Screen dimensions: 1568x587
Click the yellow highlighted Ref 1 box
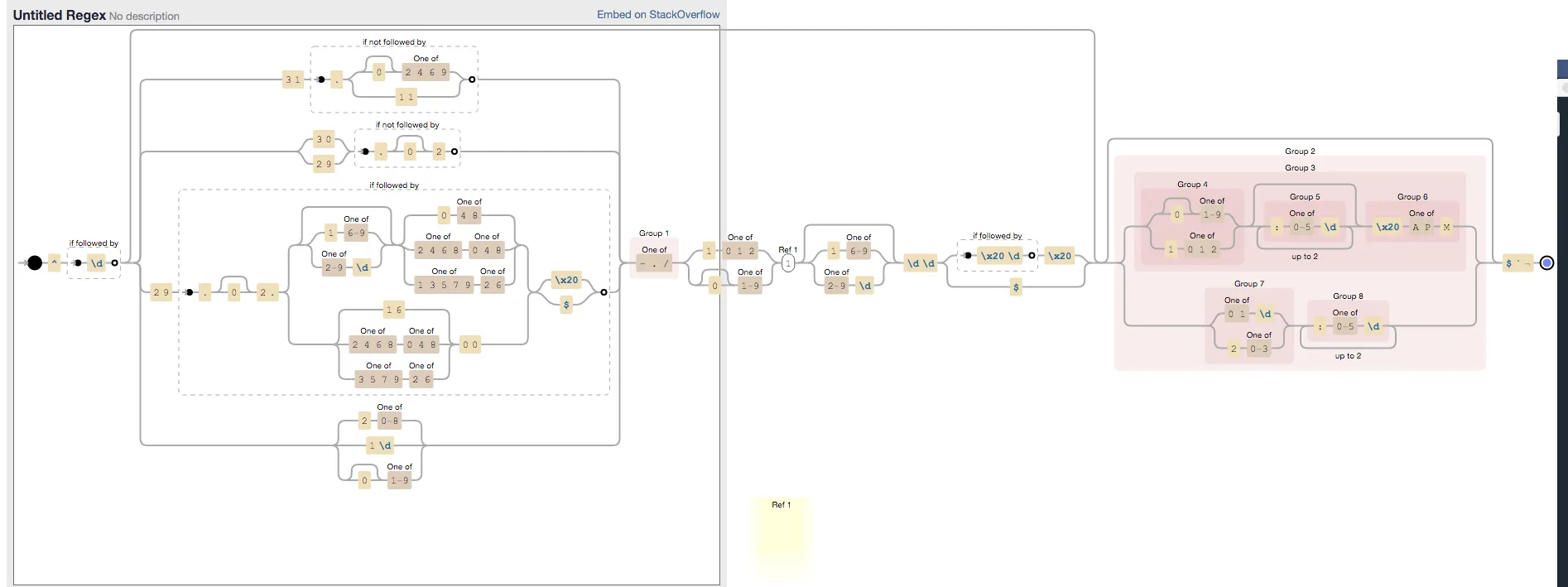pyautogui.click(x=781, y=535)
